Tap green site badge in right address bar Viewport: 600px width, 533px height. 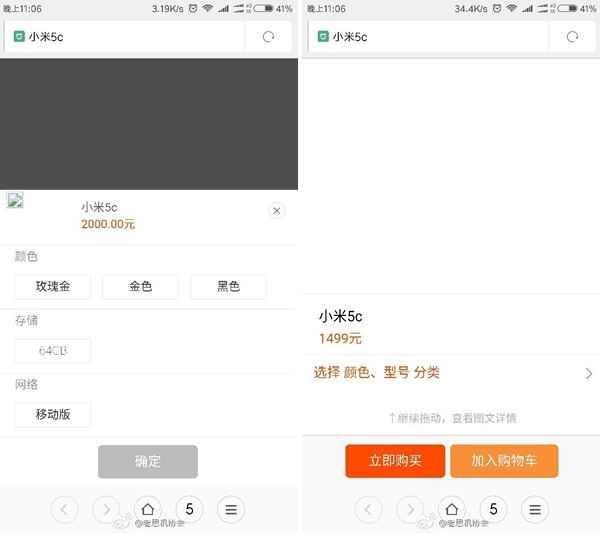point(323,37)
